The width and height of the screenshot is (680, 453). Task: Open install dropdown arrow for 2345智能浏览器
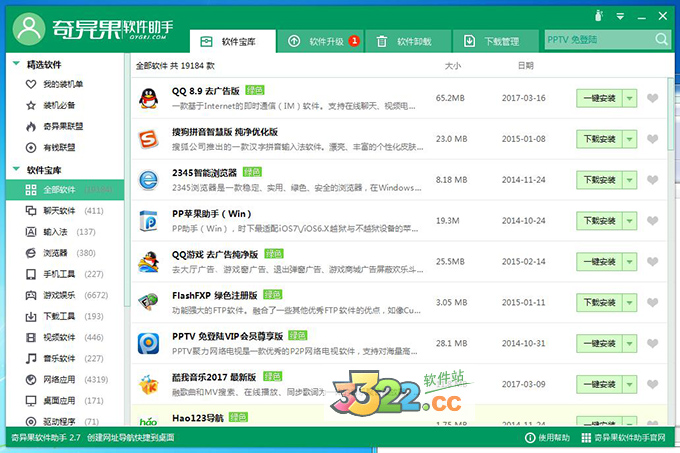(x=630, y=180)
